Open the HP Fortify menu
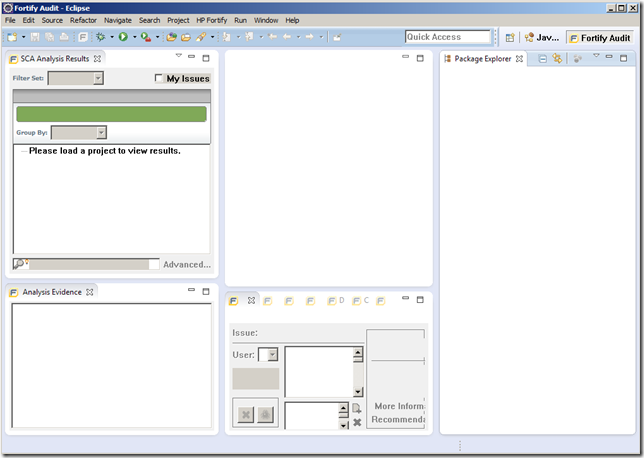Screen dimensions: 644x458 pos(211,20)
